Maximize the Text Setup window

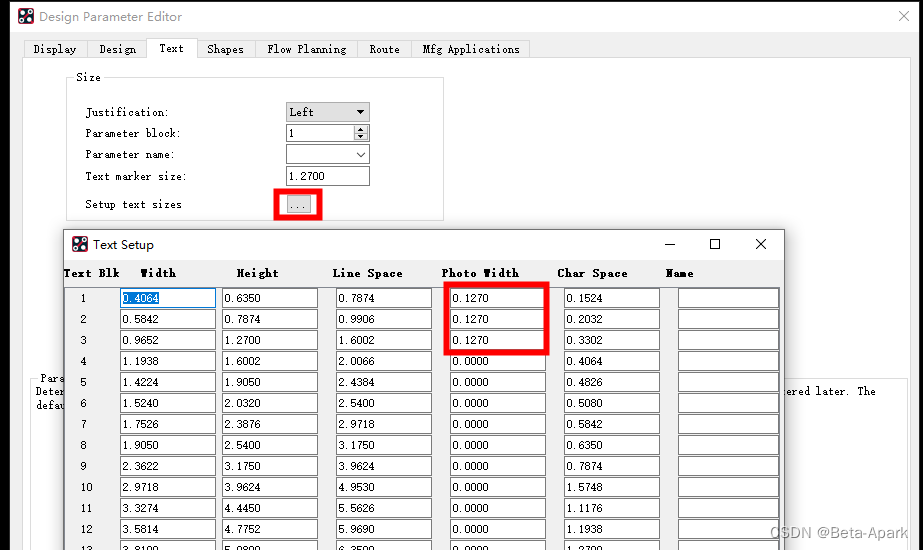click(715, 244)
